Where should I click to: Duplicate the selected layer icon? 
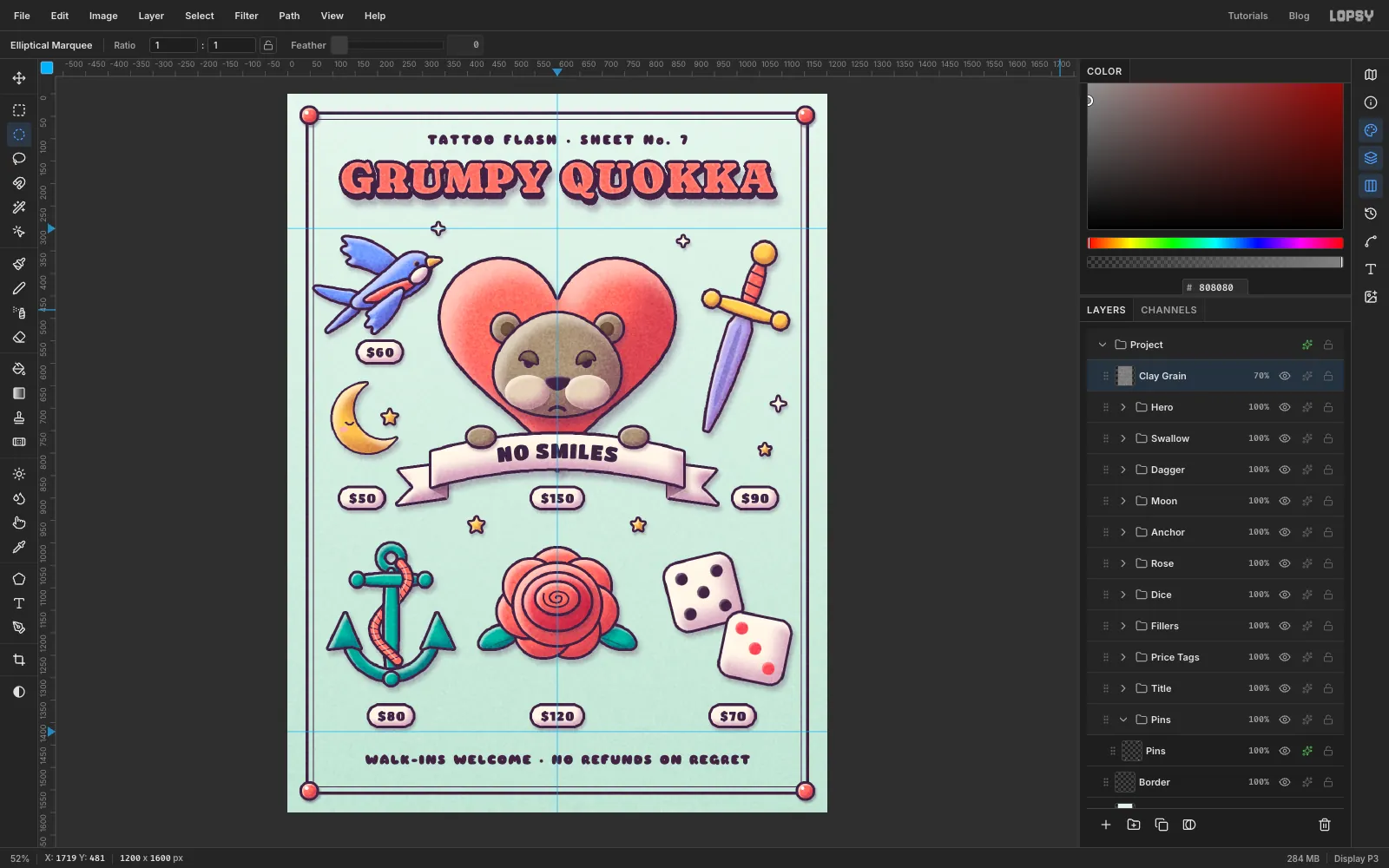pos(1162,825)
